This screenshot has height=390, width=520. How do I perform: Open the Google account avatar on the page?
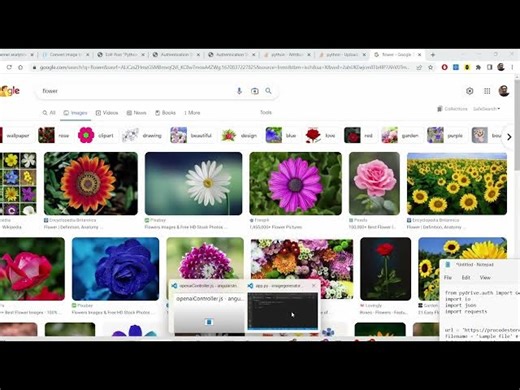pos(504,91)
